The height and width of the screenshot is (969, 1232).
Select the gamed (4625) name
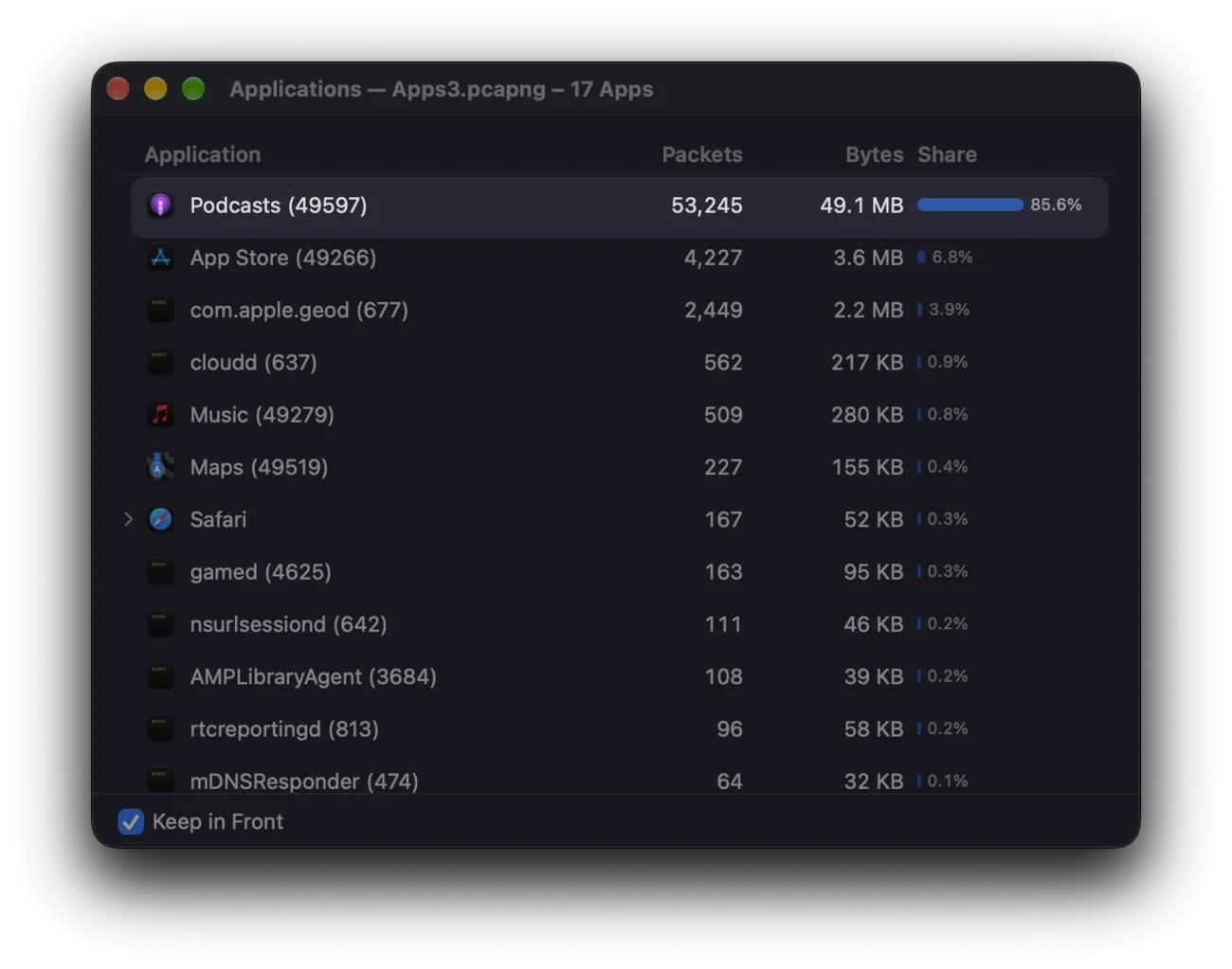click(261, 571)
